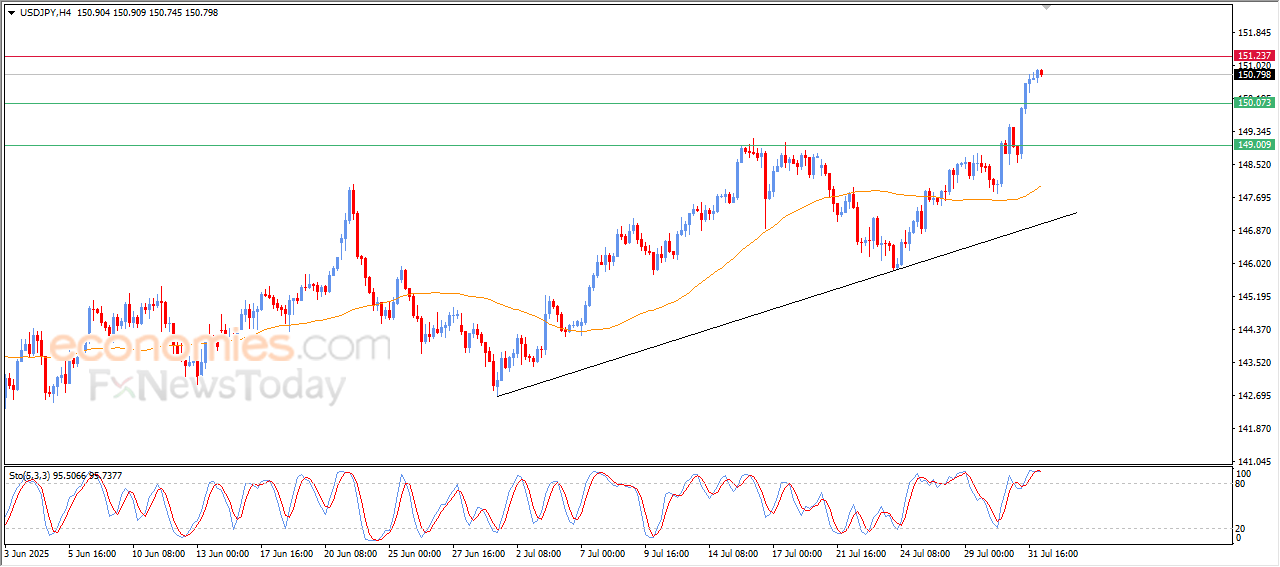This screenshot has width=1280, height=567.
Task: Click the 2 Jul 08:00 date label
Action: 538,552
